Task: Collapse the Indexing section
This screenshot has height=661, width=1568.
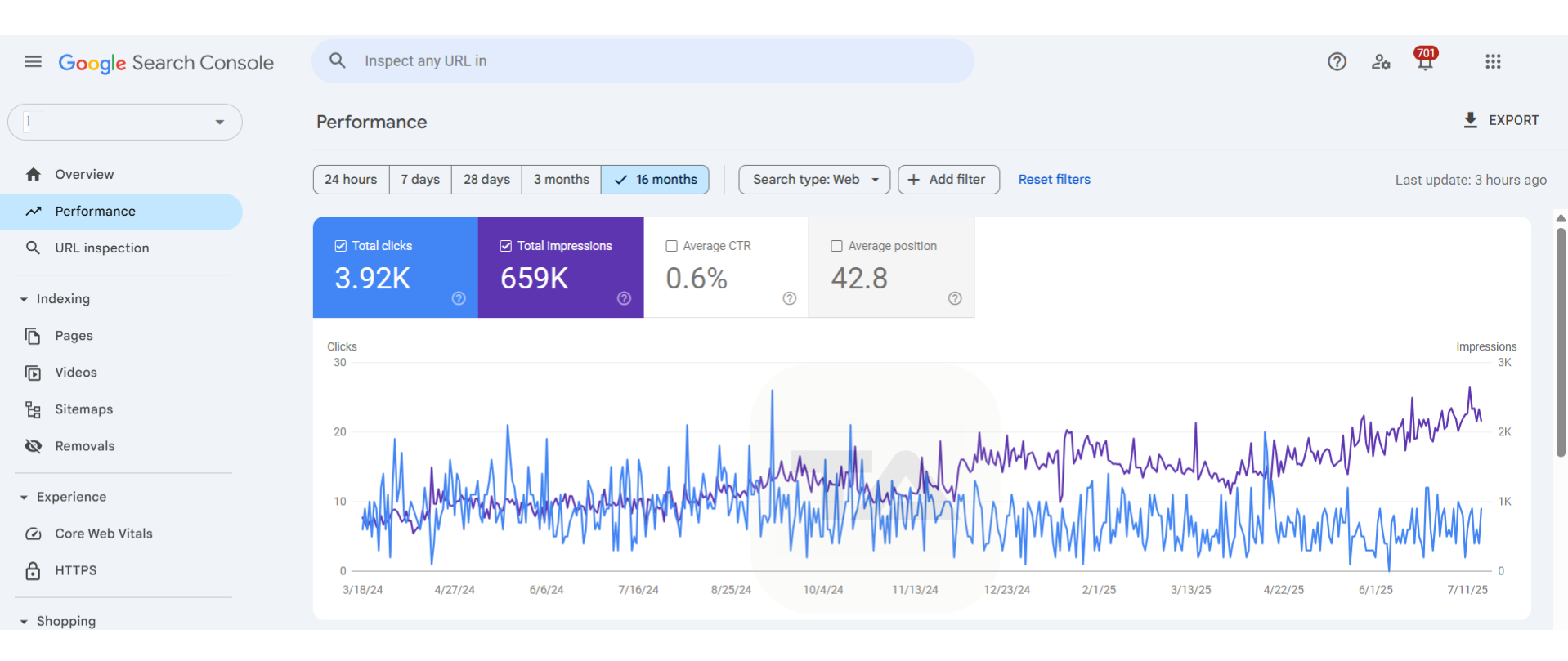Action: point(24,299)
